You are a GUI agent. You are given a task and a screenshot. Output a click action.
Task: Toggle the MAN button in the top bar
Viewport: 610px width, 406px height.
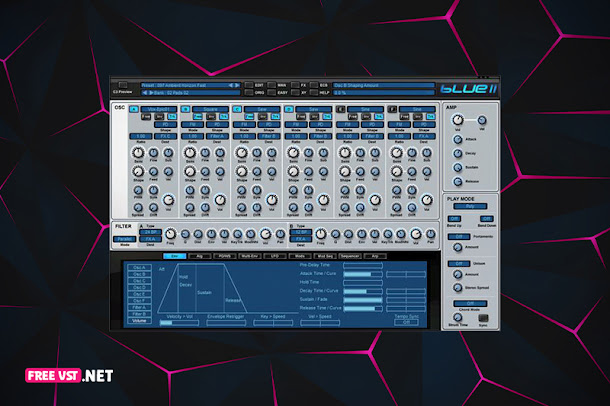[x=272, y=85]
